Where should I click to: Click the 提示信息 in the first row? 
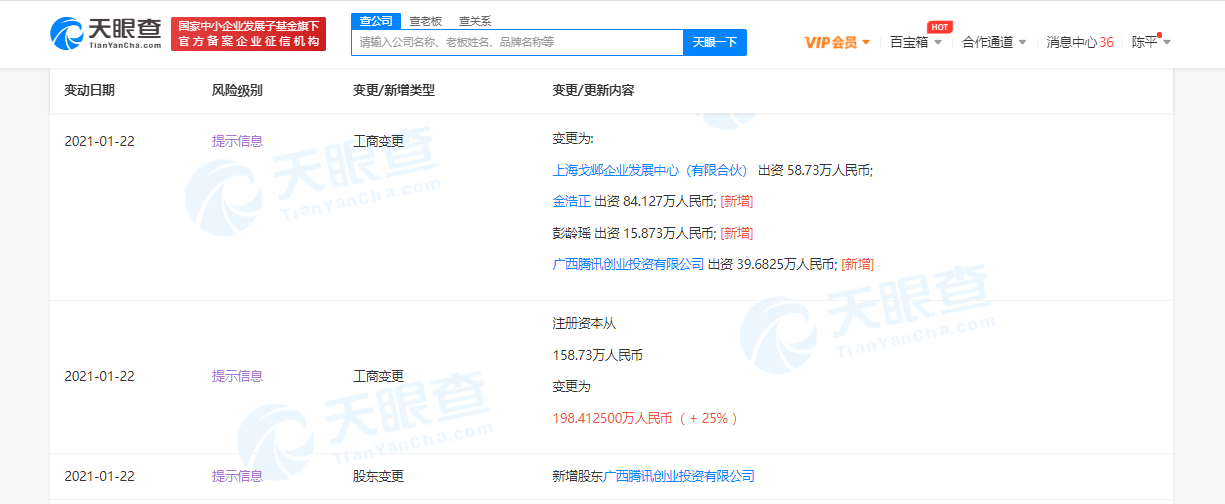237,141
